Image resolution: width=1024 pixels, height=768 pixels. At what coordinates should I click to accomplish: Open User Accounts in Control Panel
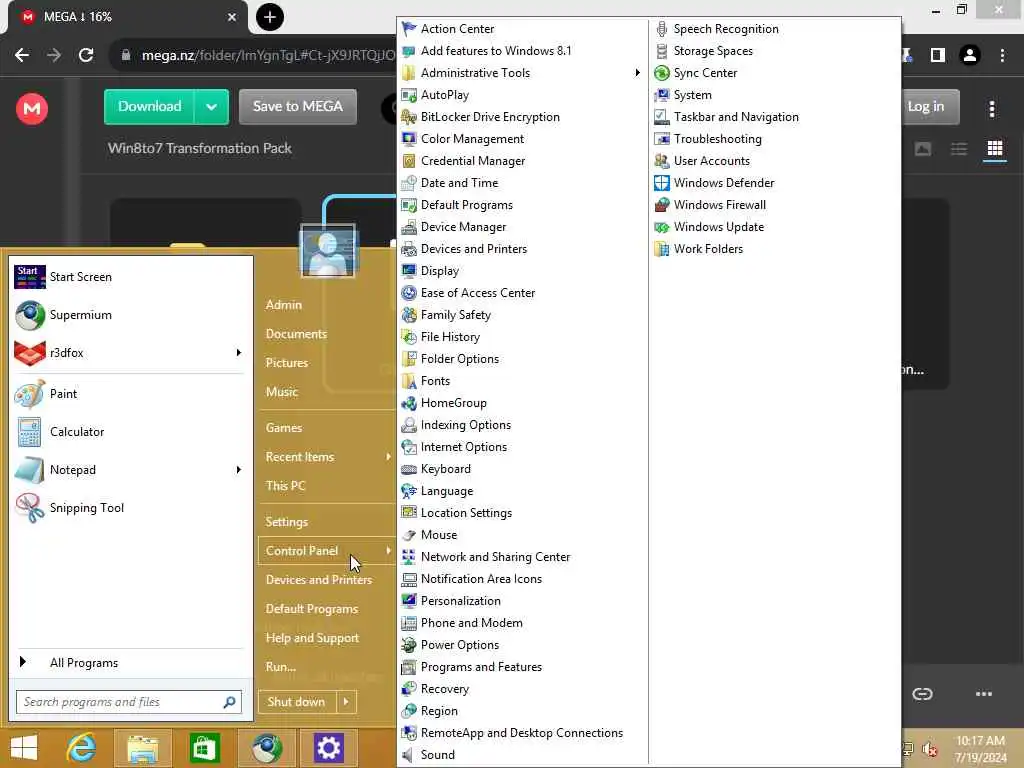712,161
